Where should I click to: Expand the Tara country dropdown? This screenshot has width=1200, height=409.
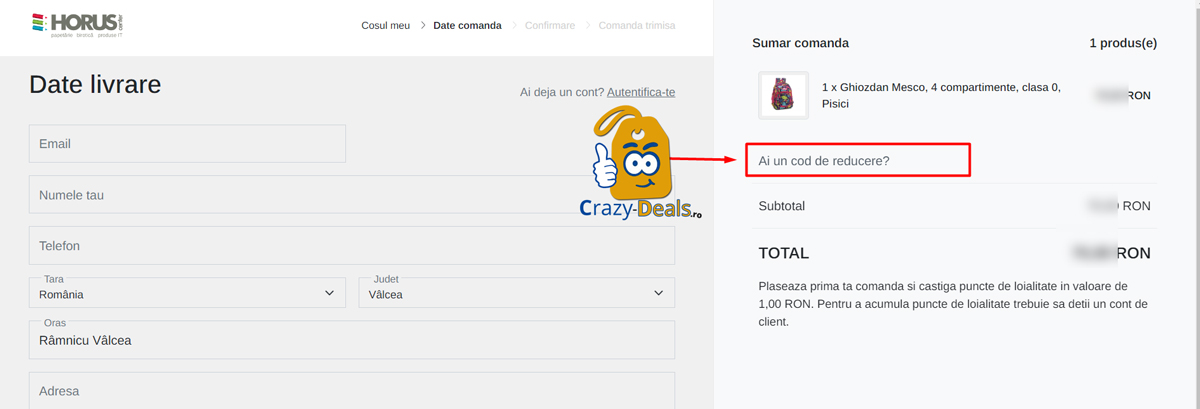point(187,294)
